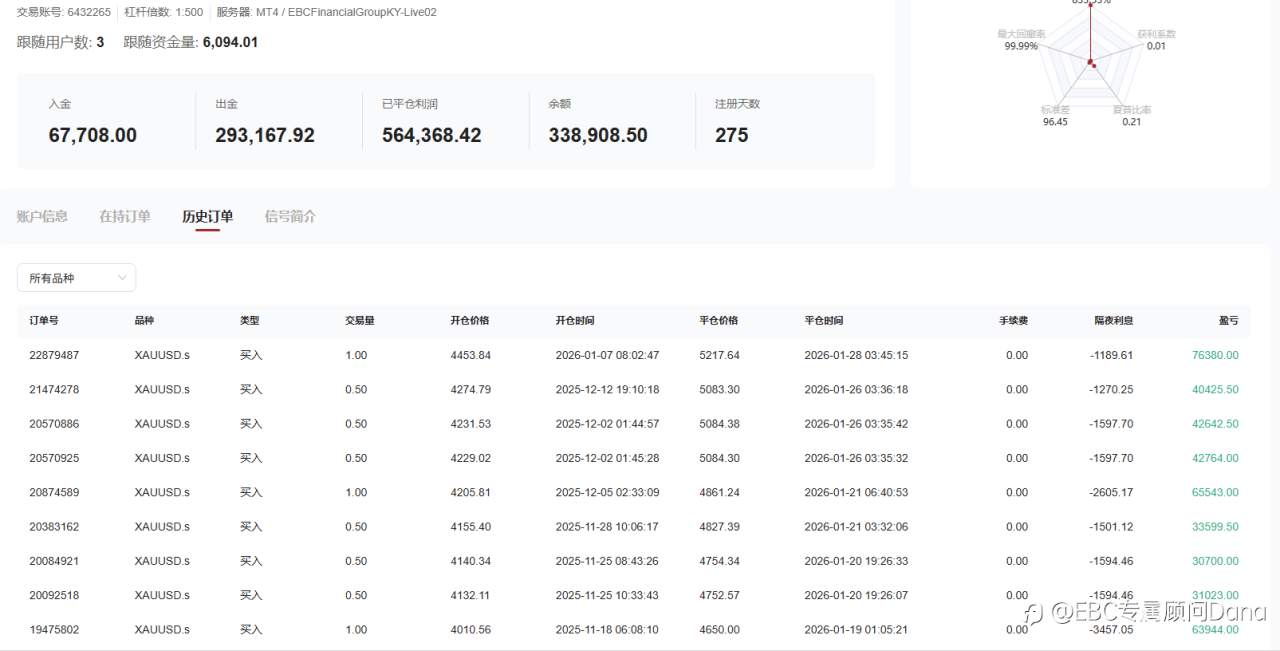
Task: Click the 出金 amount 293,167.92
Action: click(x=265, y=135)
